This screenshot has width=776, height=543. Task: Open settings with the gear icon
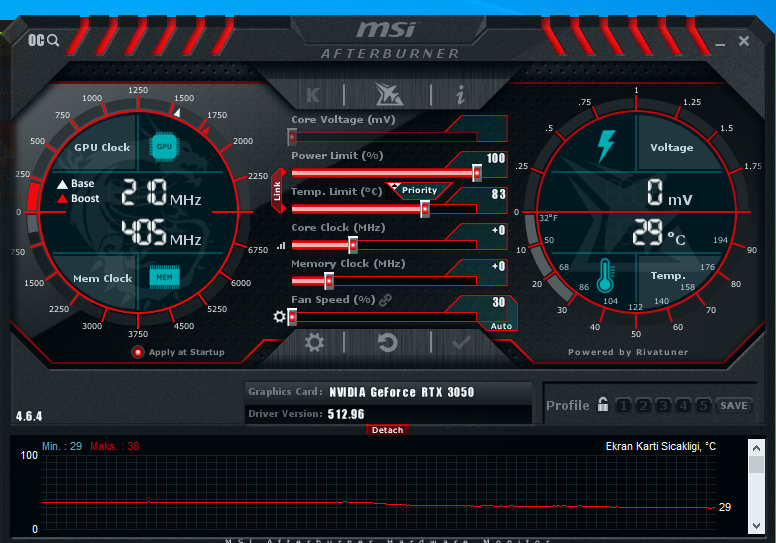[x=314, y=342]
